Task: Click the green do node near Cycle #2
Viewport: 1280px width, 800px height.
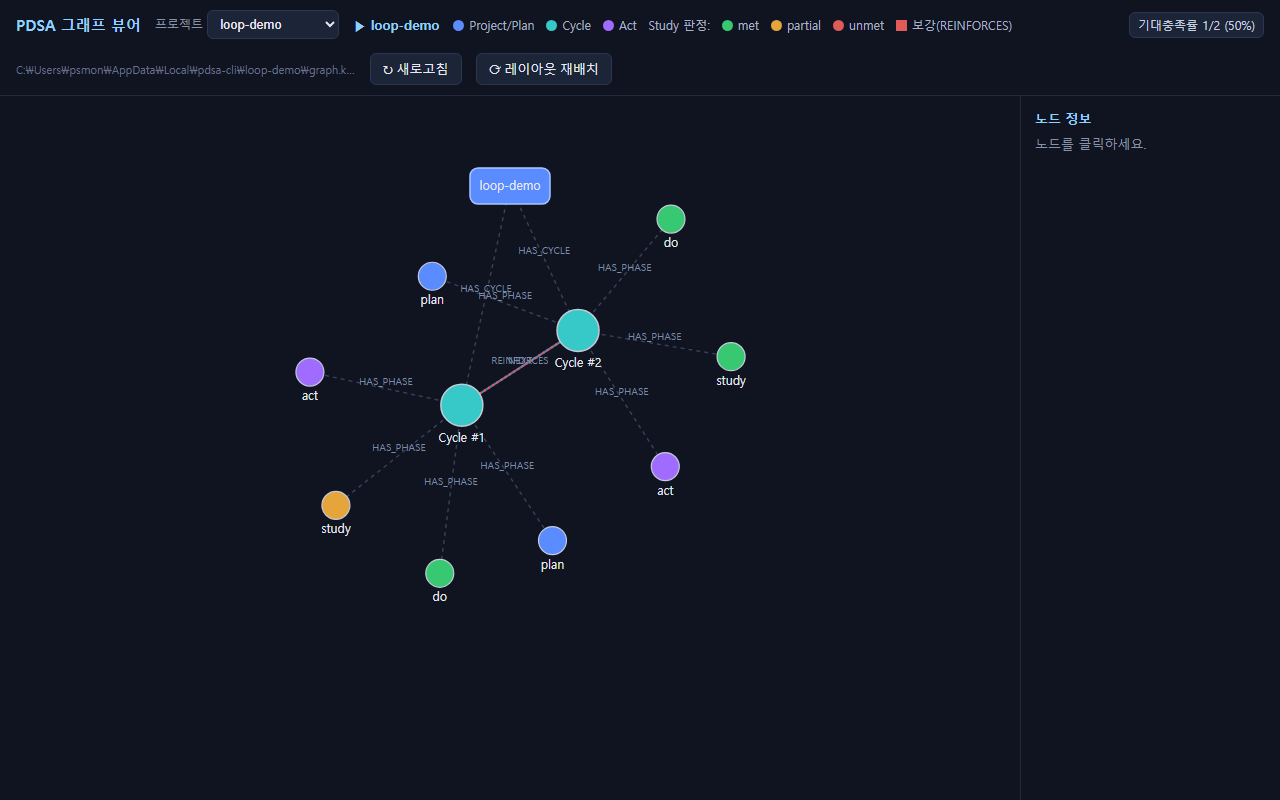Action: pos(671,219)
